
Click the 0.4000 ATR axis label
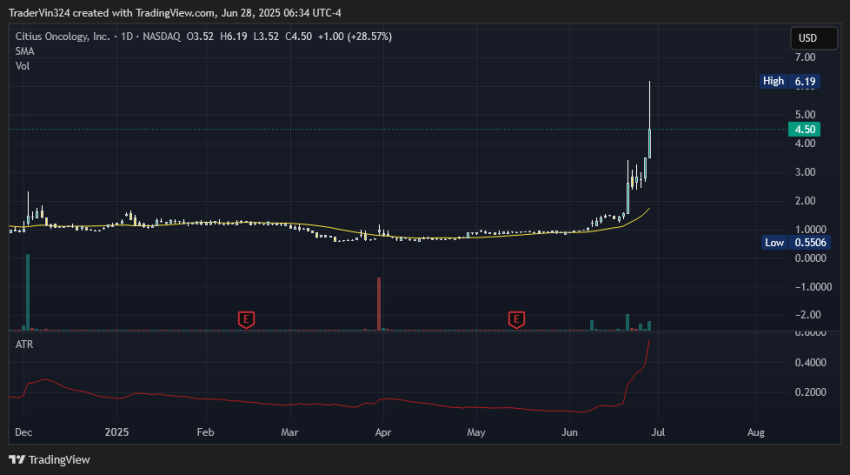(x=810, y=362)
